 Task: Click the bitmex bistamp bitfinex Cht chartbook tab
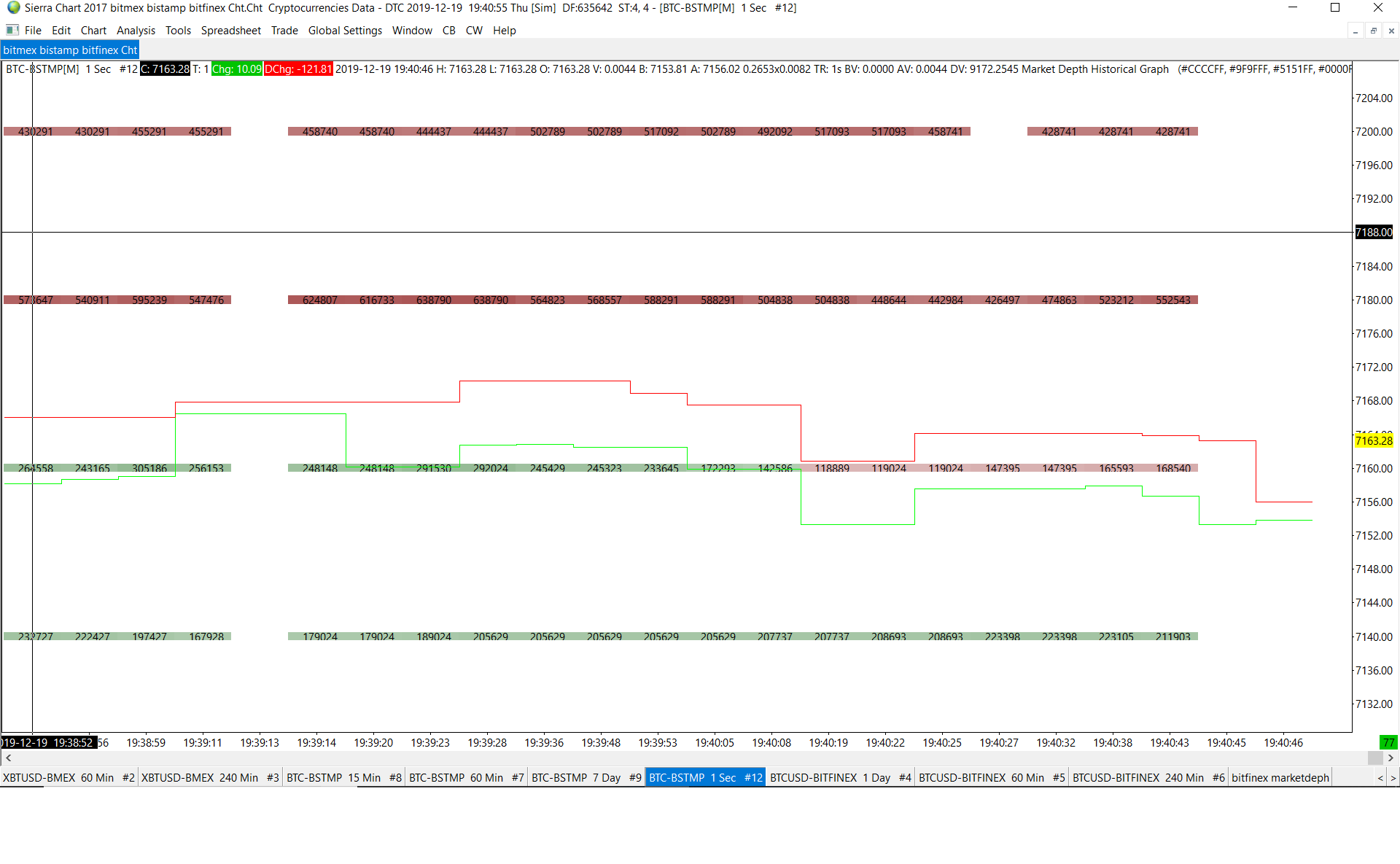70,50
